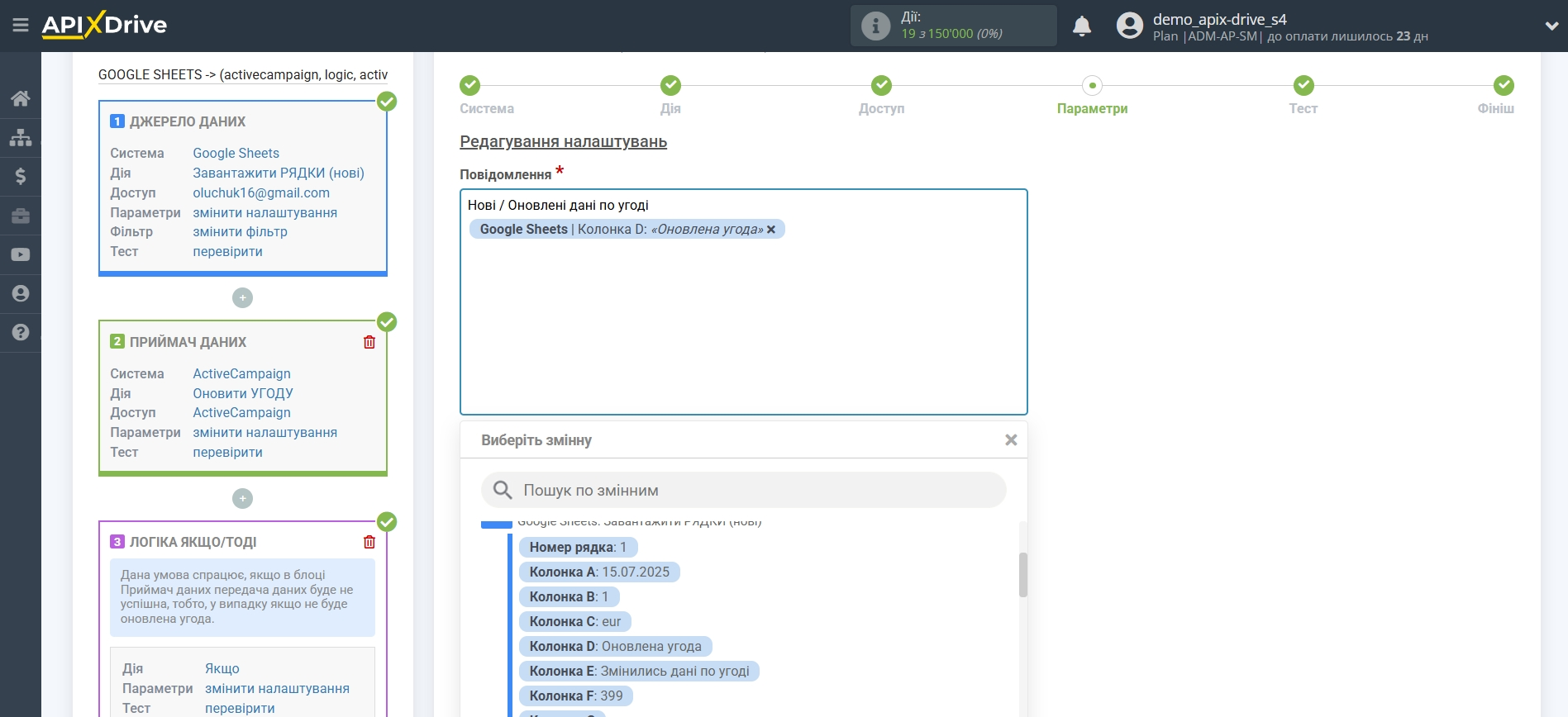Click the ApiX-Drive logo

click(104, 25)
